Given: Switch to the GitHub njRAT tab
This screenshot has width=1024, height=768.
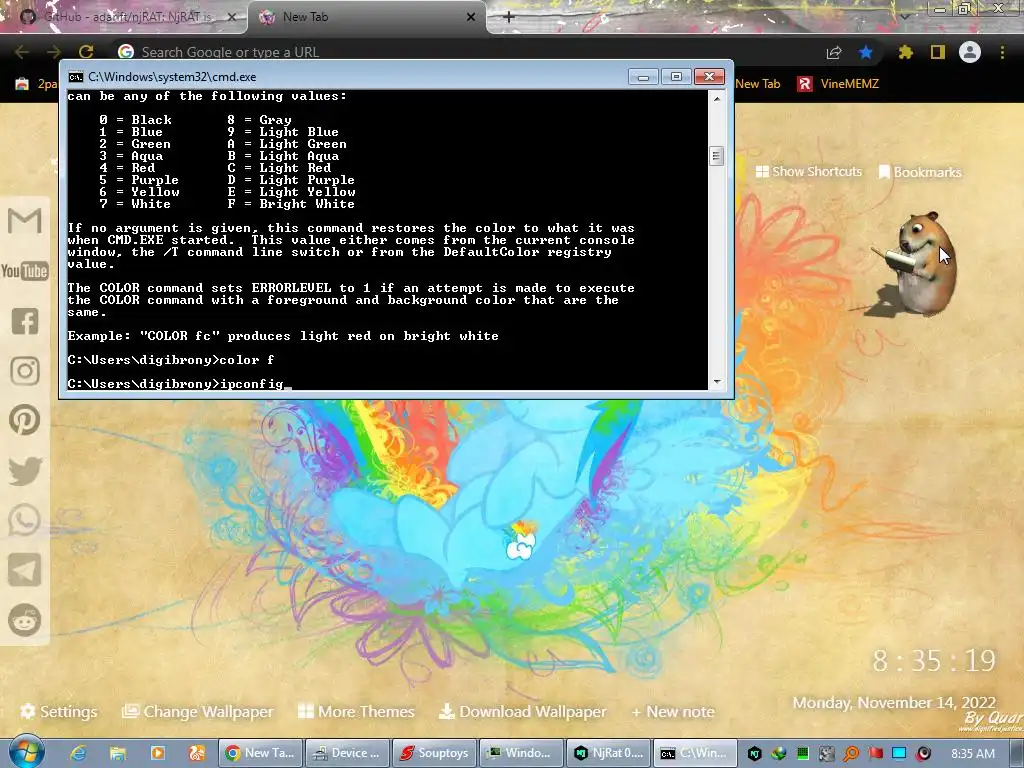Looking at the screenshot, I should (124, 17).
